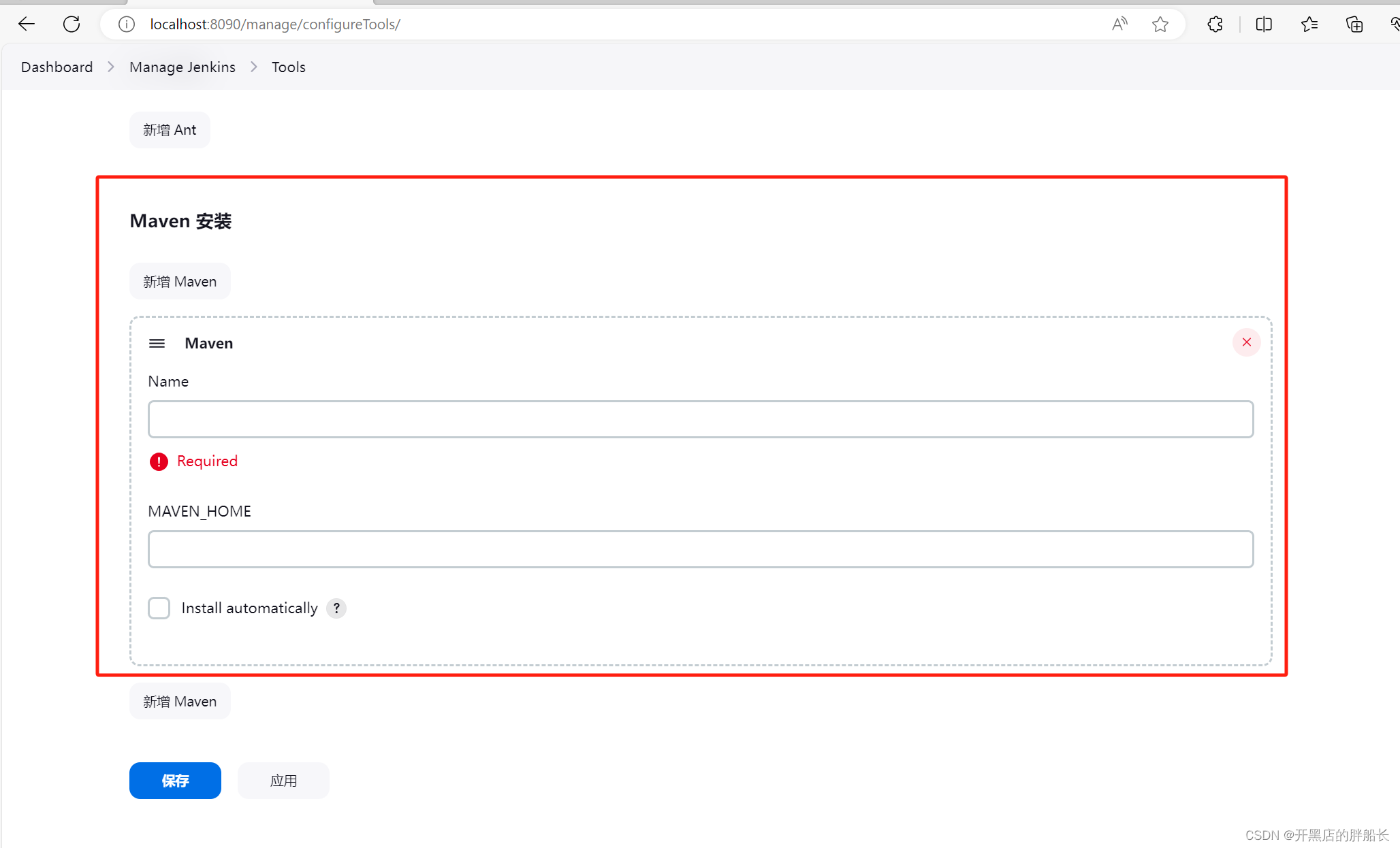Image resolution: width=1400 pixels, height=848 pixels.
Task: Click the red Required error icon
Action: [x=159, y=462]
